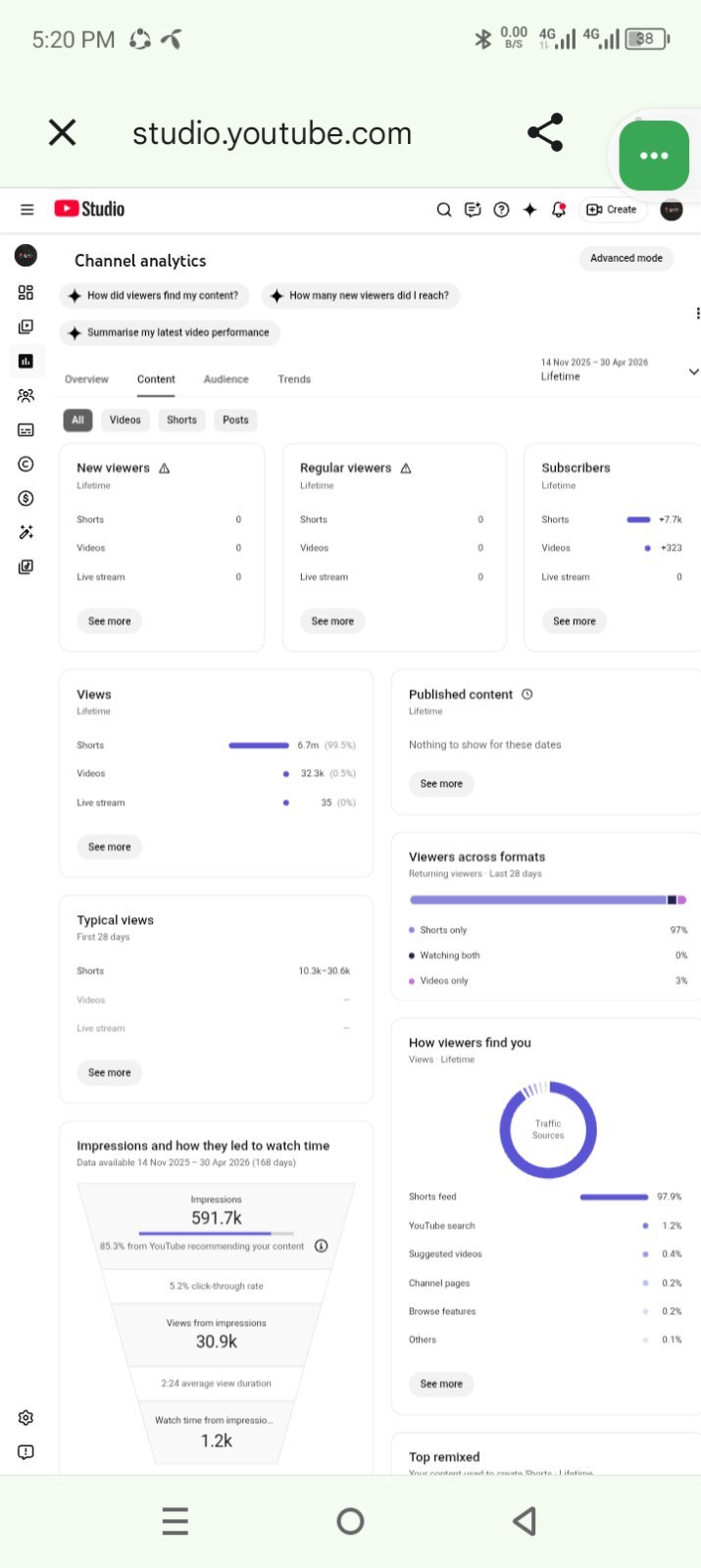Open the Audio library sidebar icon
701x1568 pixels.
(x=25, y=566)
